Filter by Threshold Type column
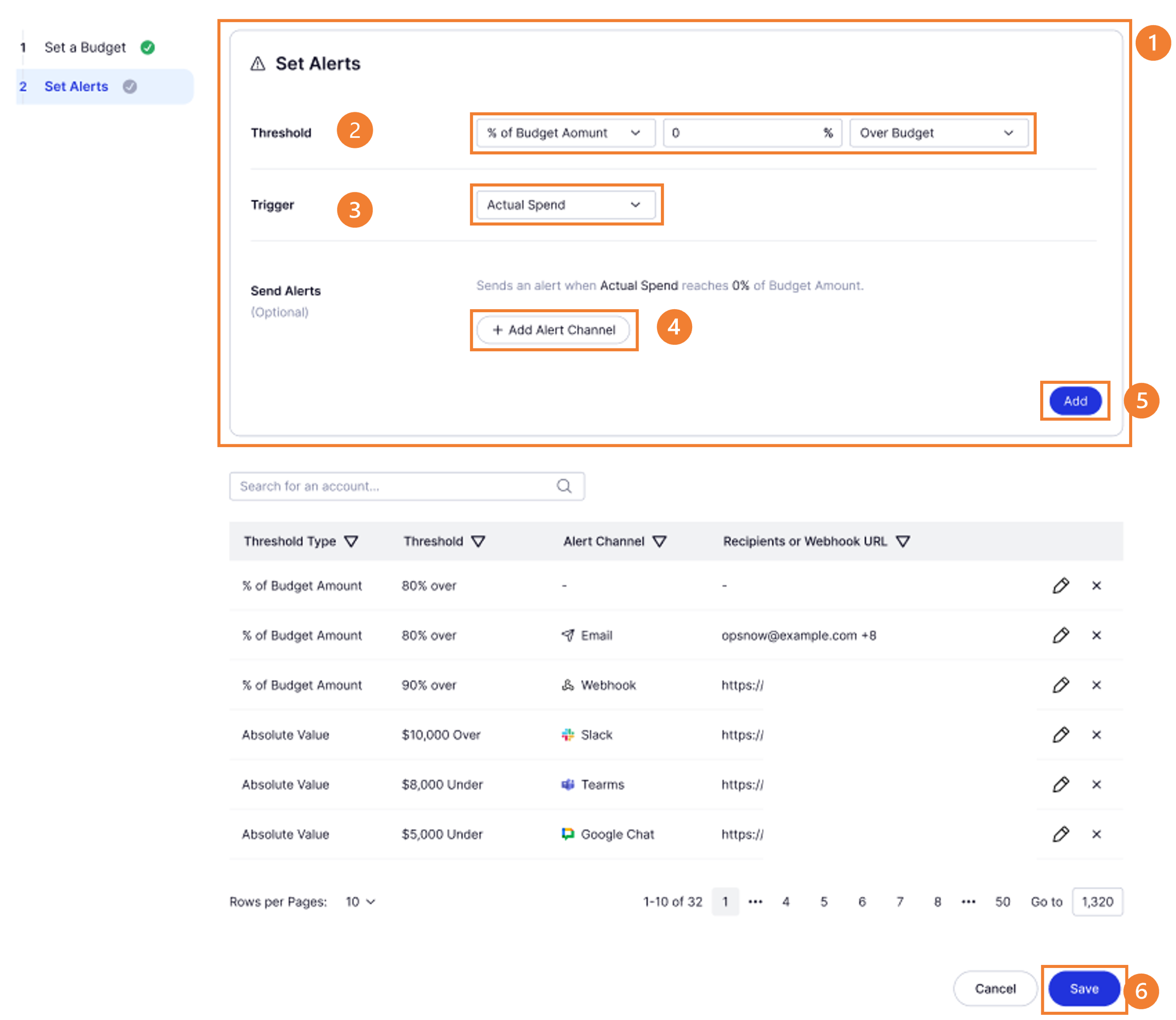 click(x=351, y=541)
